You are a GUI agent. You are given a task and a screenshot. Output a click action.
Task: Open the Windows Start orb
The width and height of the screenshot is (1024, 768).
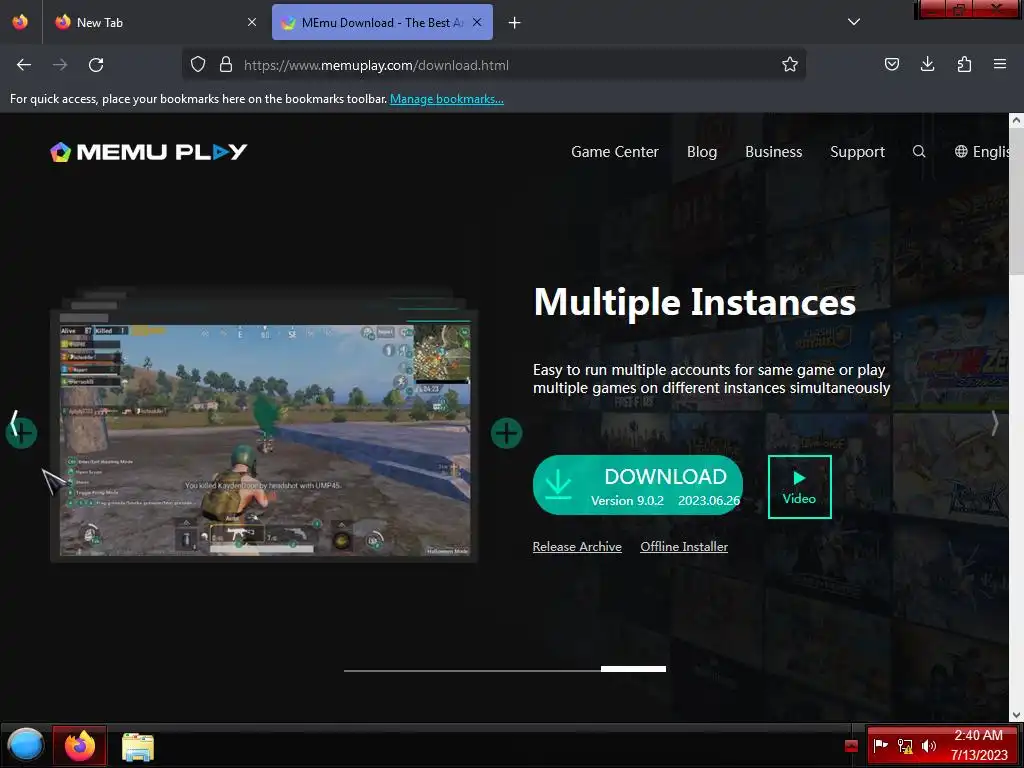tap(25, 745)
